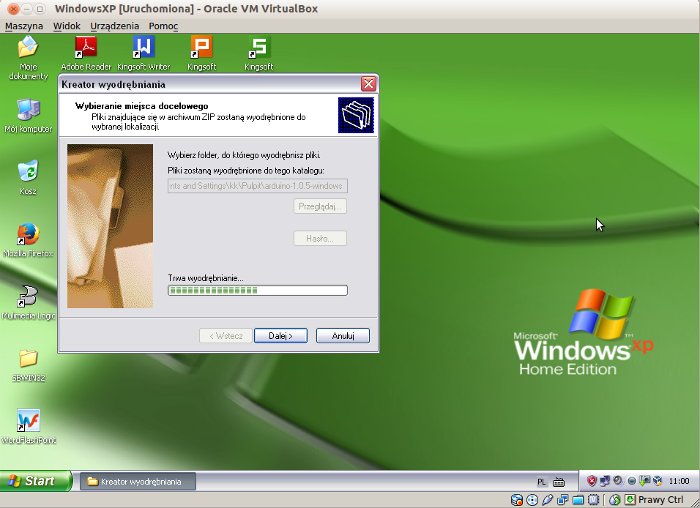Click the extraction progress bar

click(x=258, y=291)
